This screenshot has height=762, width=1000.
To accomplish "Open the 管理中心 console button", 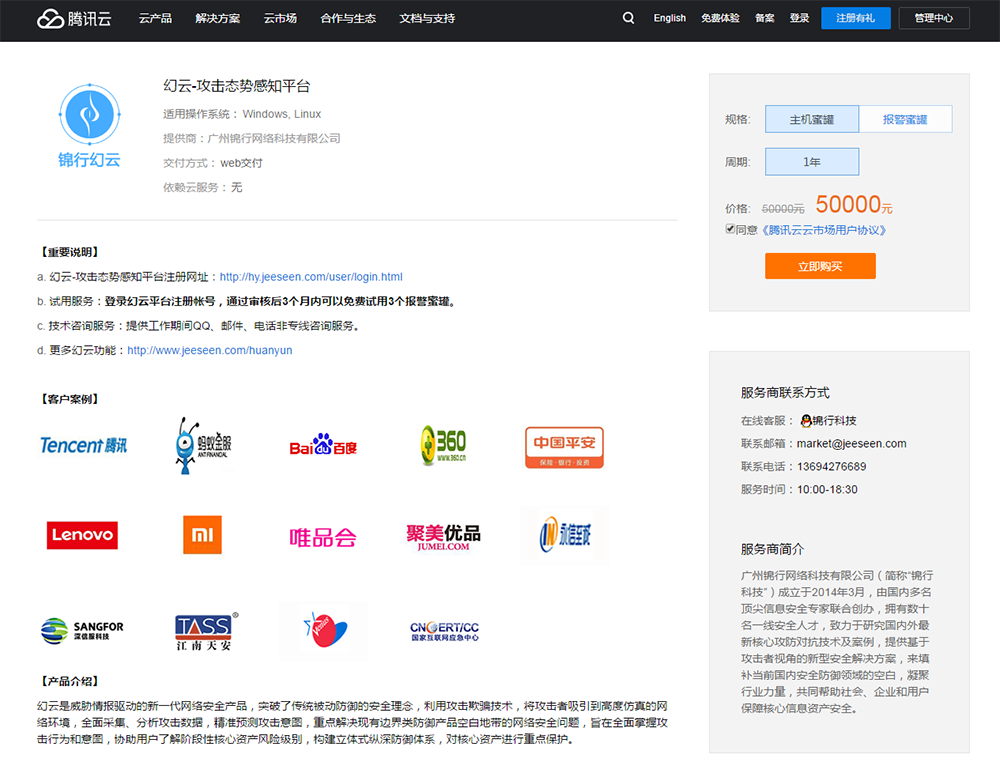I will tap(934, 18).
